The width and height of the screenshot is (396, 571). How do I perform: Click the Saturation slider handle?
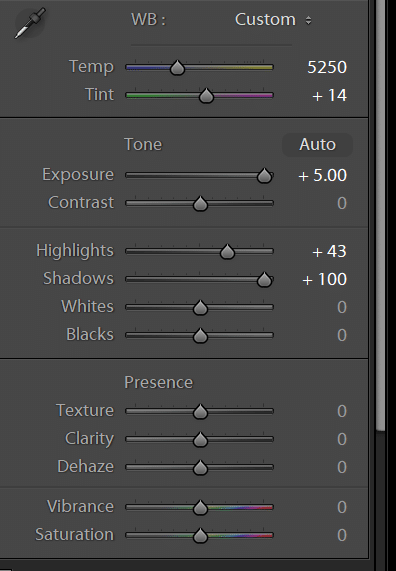click(x=200, y=536)
